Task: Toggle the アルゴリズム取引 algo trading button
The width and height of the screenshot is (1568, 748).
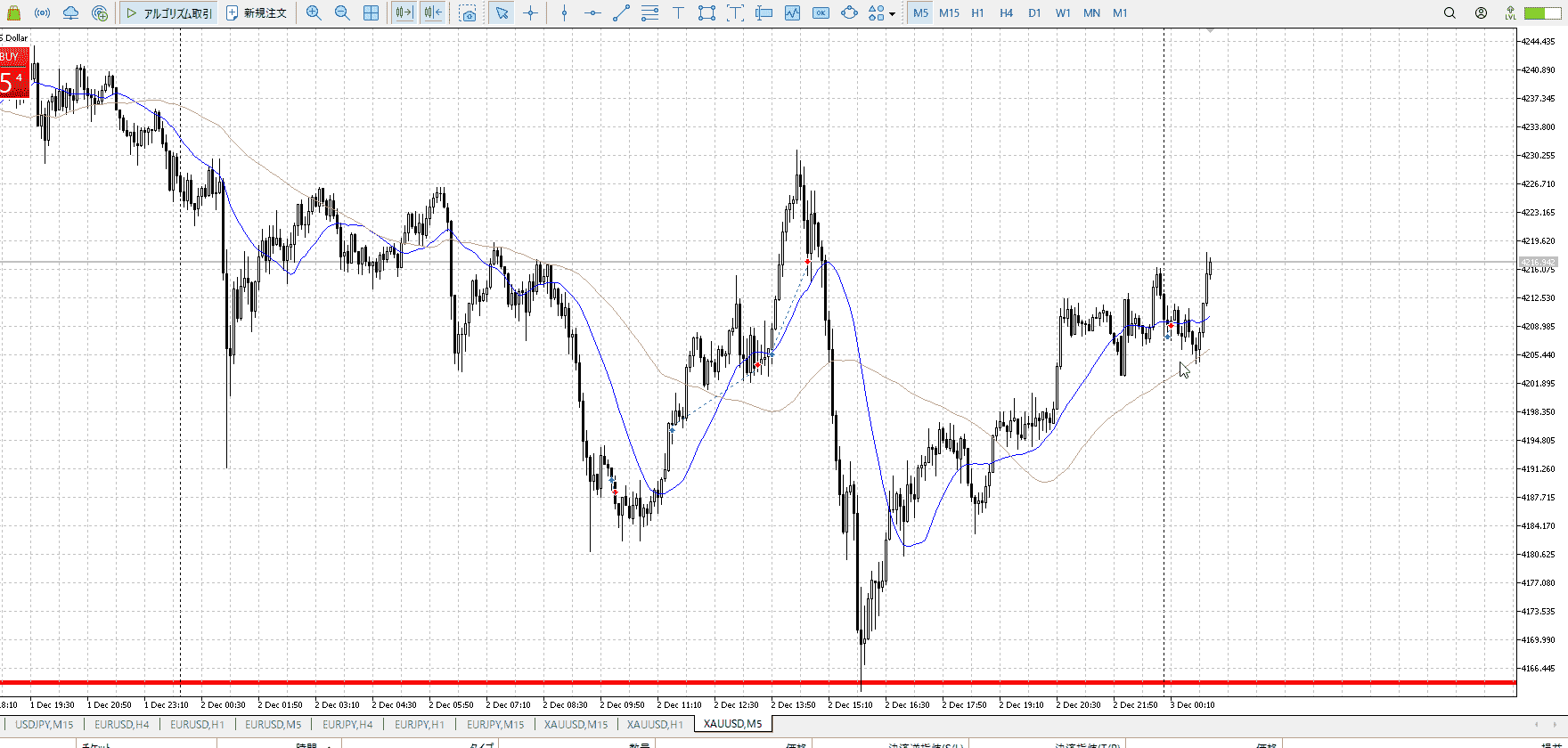Action: [x=169, y=13]
